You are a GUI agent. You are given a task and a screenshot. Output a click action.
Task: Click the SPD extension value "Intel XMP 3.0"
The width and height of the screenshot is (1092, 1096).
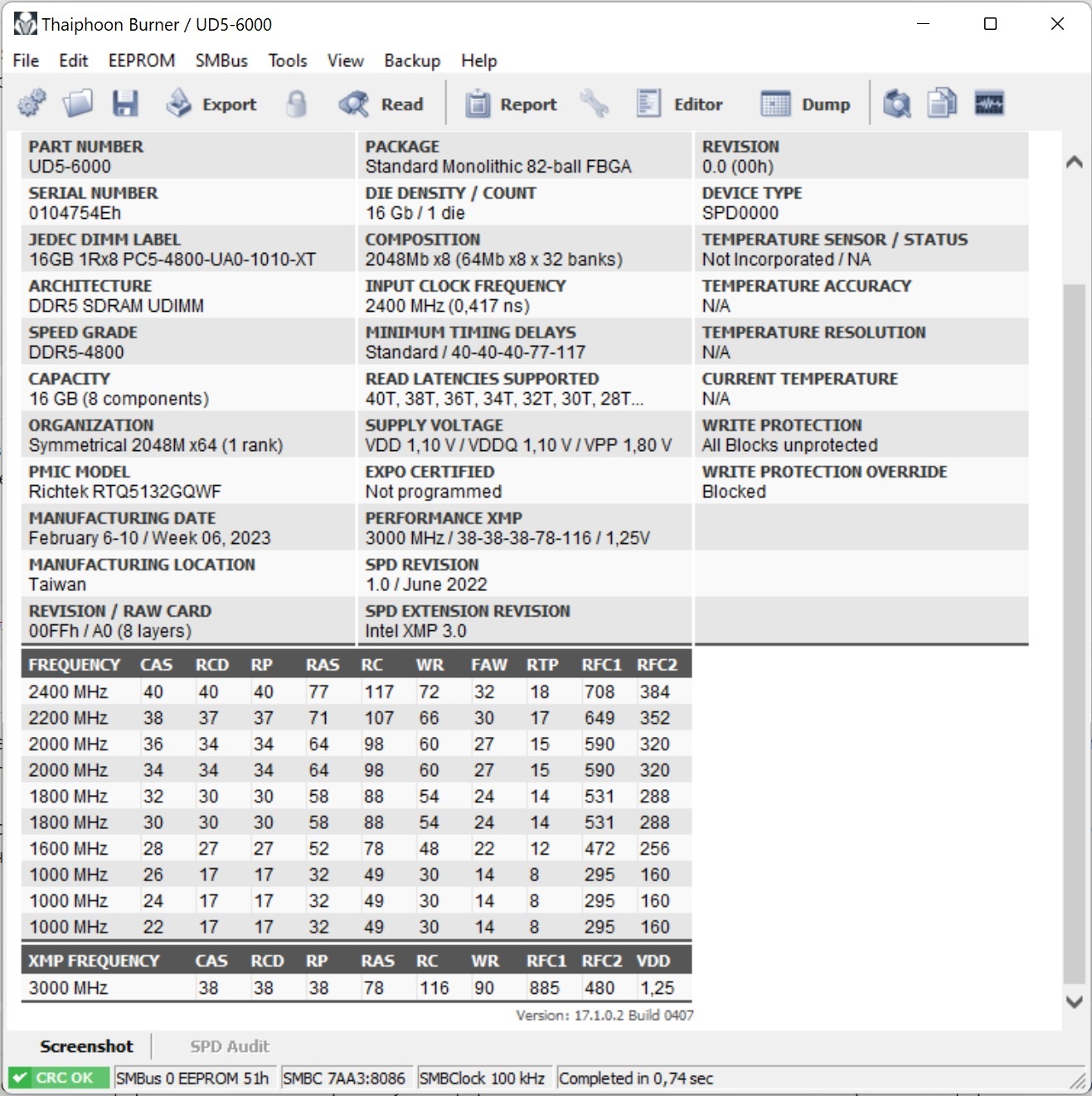click(415, 631)
